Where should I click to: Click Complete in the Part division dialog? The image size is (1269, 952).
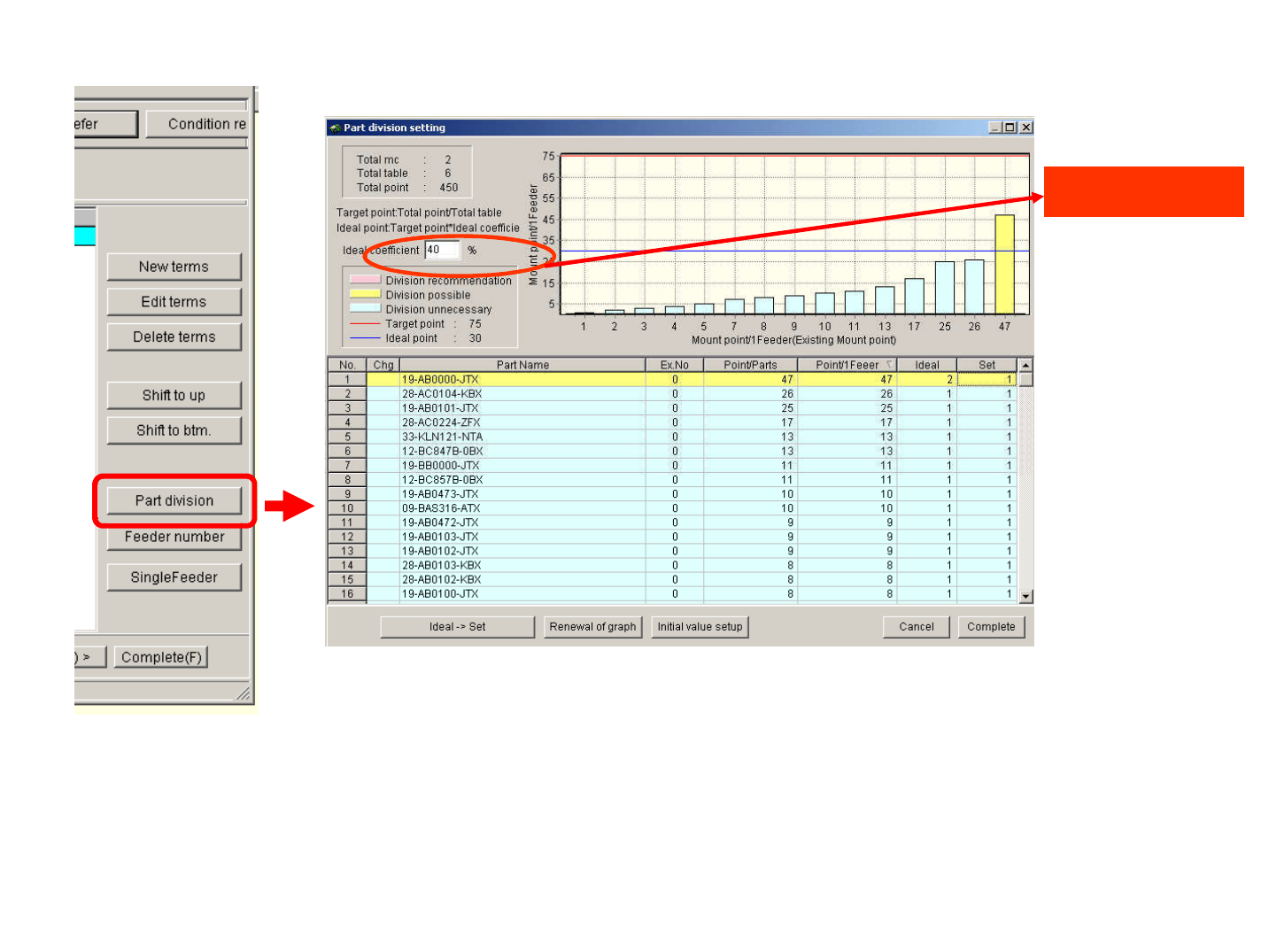[991, 627]
